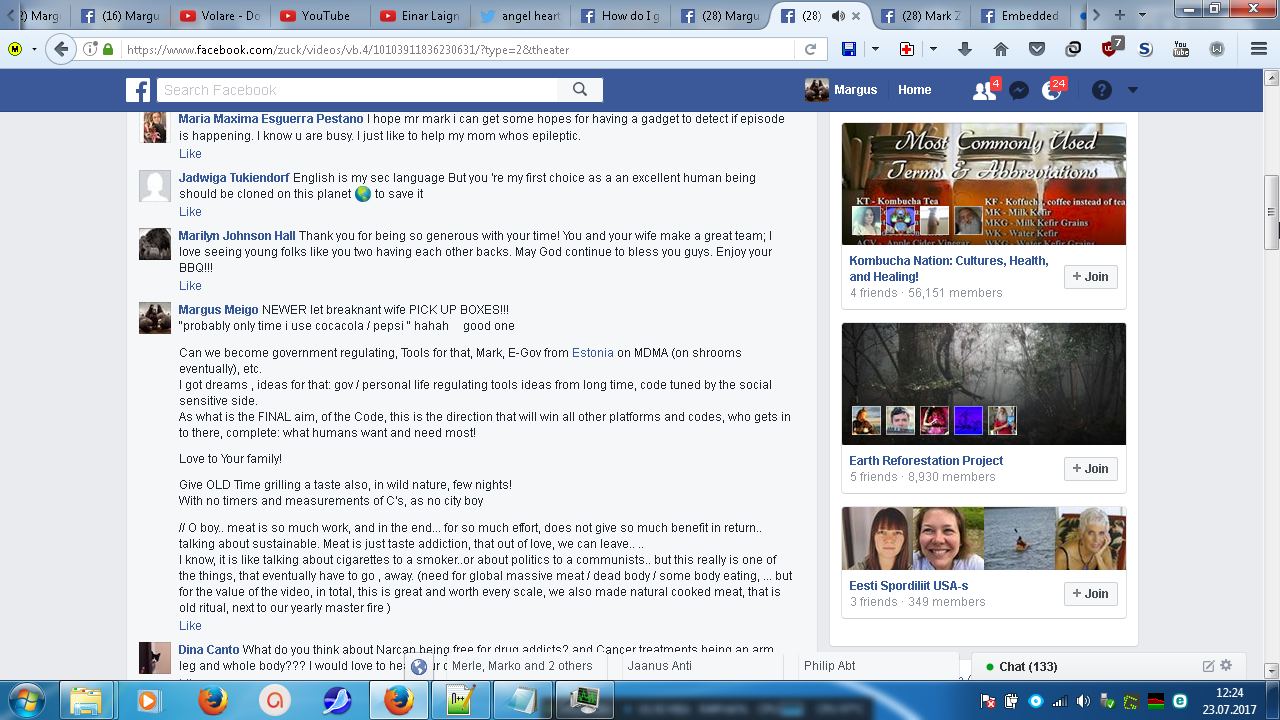Click the red cross extension icon
1280x720 pixels.
tap(906, 49)
